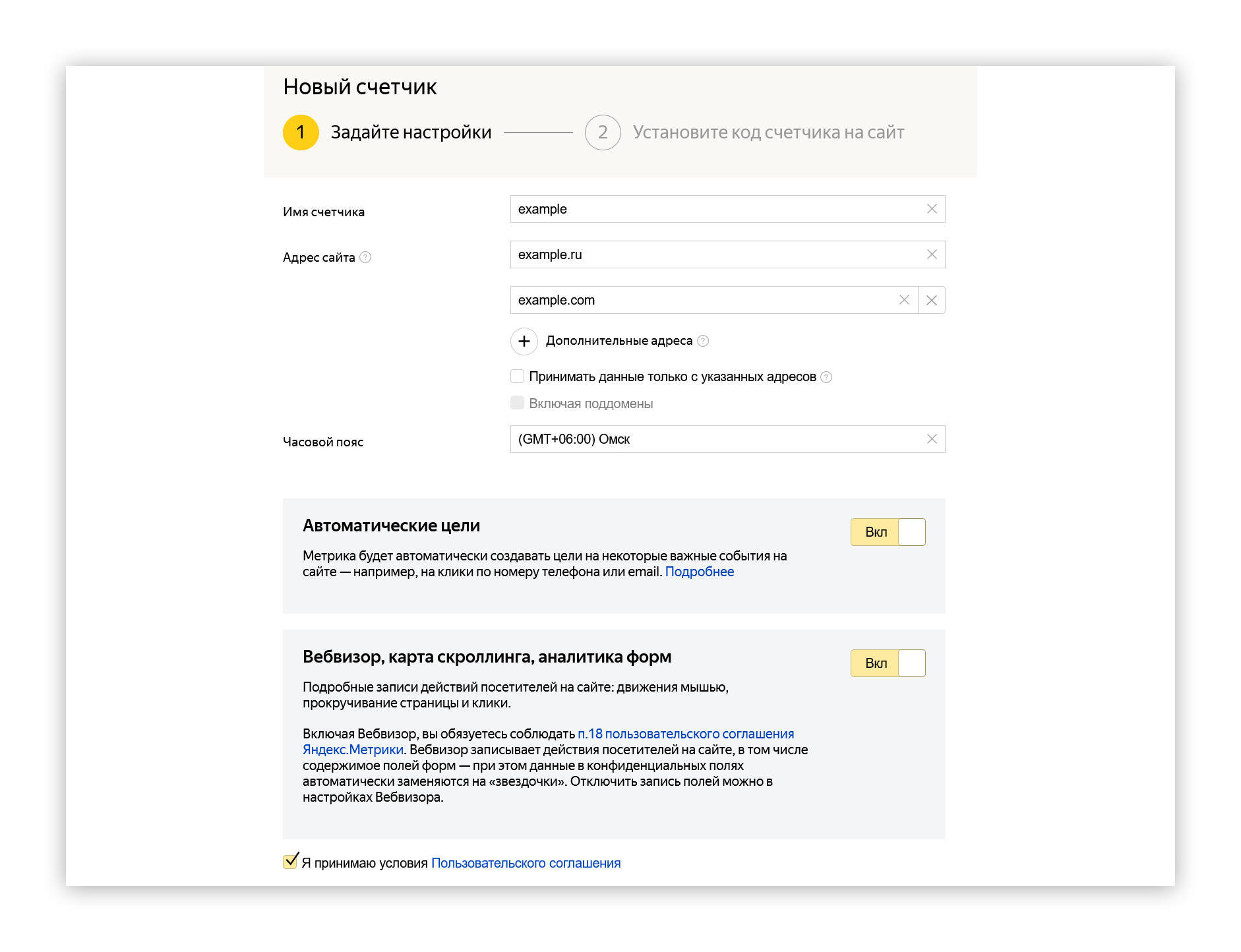Open clause 18 user agreement link
The height and width of the screenshot is (952, 1241).
tap(686, 734)
